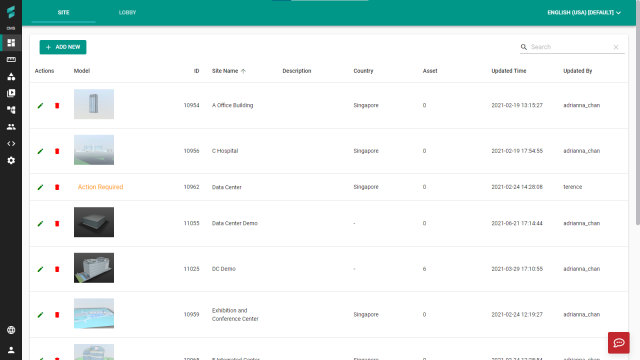640x360 pixels.
Task: Open the user profile icon in sidebar
Action: point(11,350)
